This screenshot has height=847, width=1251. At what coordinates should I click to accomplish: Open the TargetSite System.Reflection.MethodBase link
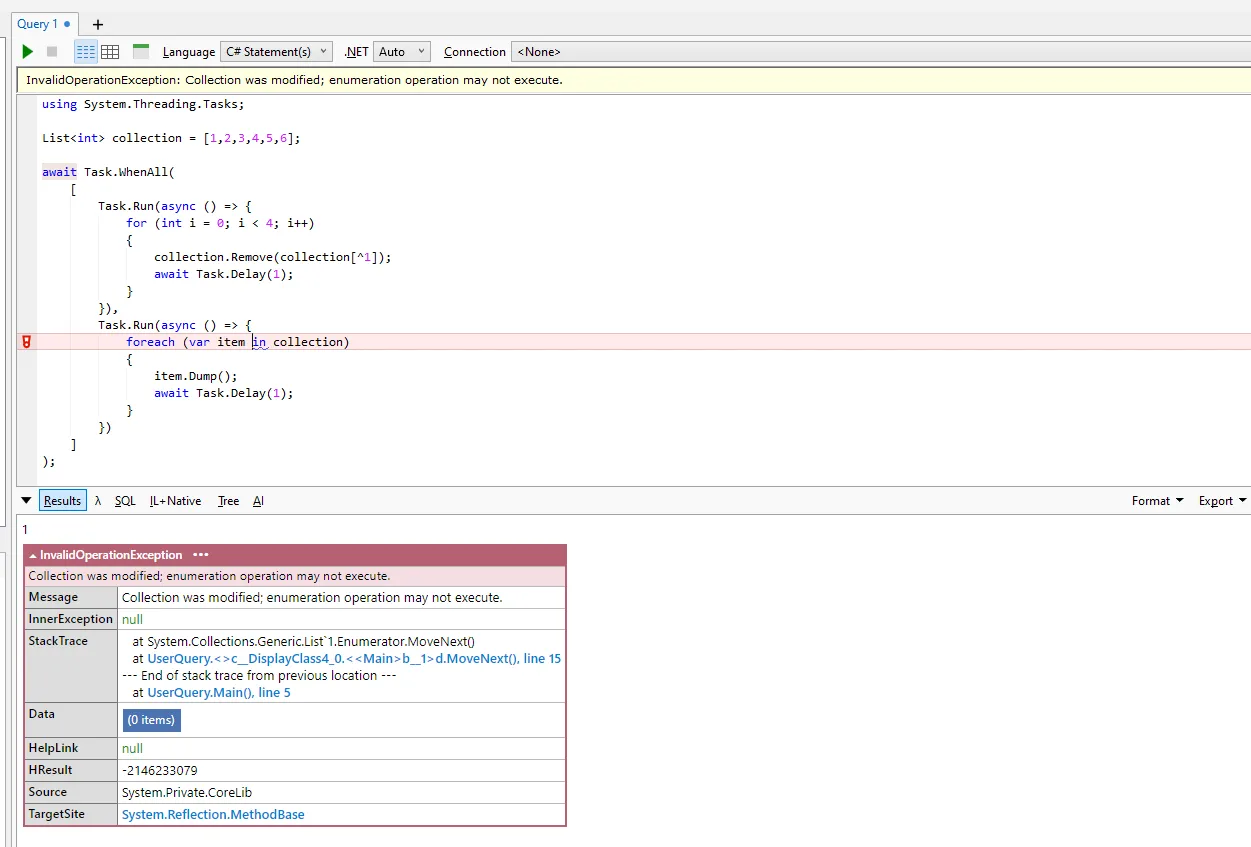213,814
